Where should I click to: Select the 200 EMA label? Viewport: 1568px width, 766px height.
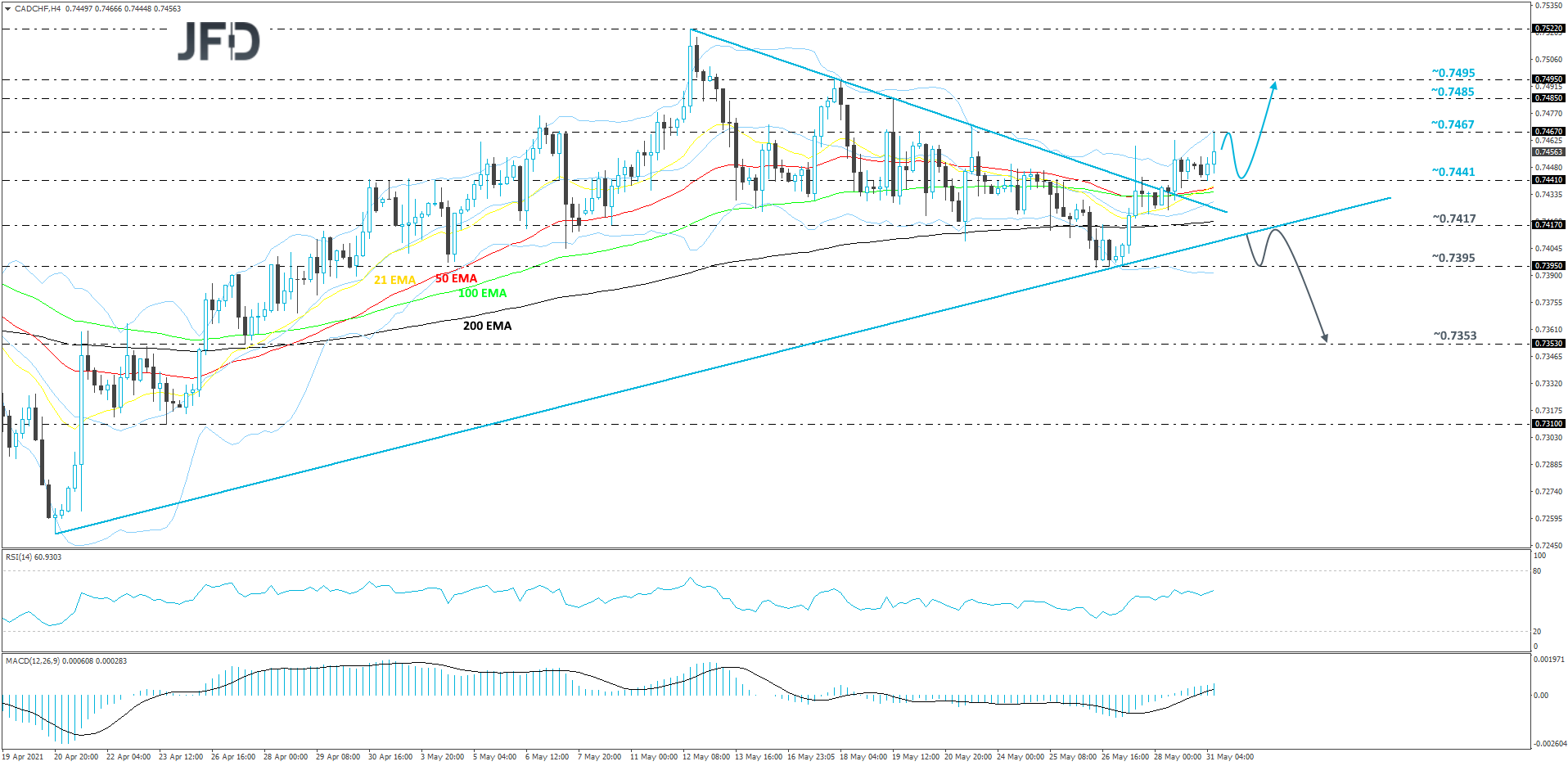click(487, 326)
